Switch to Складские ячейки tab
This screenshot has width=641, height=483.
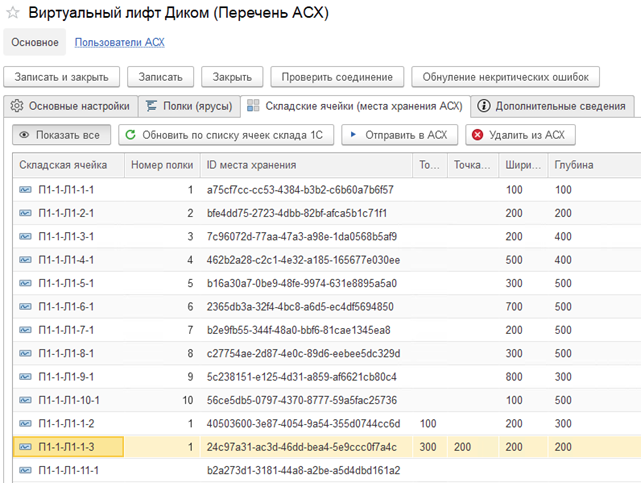[354, 106]
